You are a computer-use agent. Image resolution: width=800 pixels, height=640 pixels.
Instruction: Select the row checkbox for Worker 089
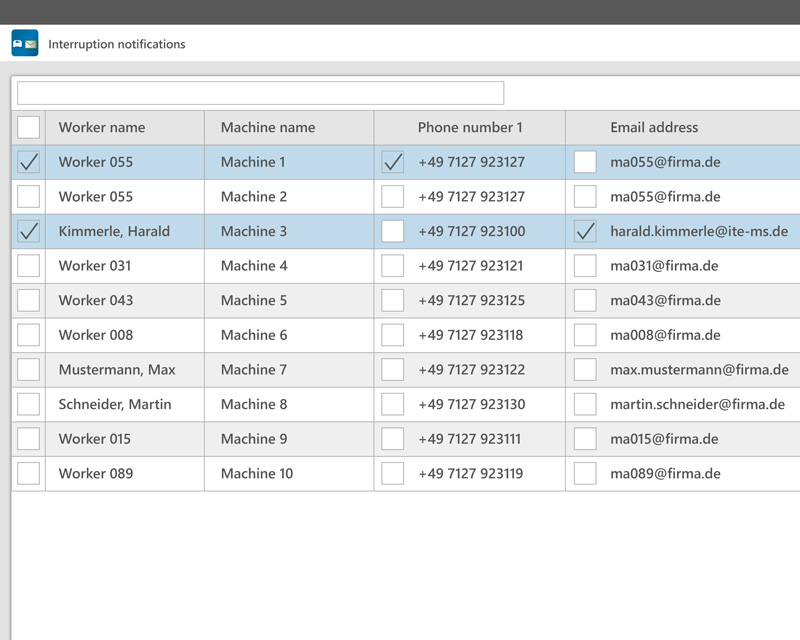[28, 473]
